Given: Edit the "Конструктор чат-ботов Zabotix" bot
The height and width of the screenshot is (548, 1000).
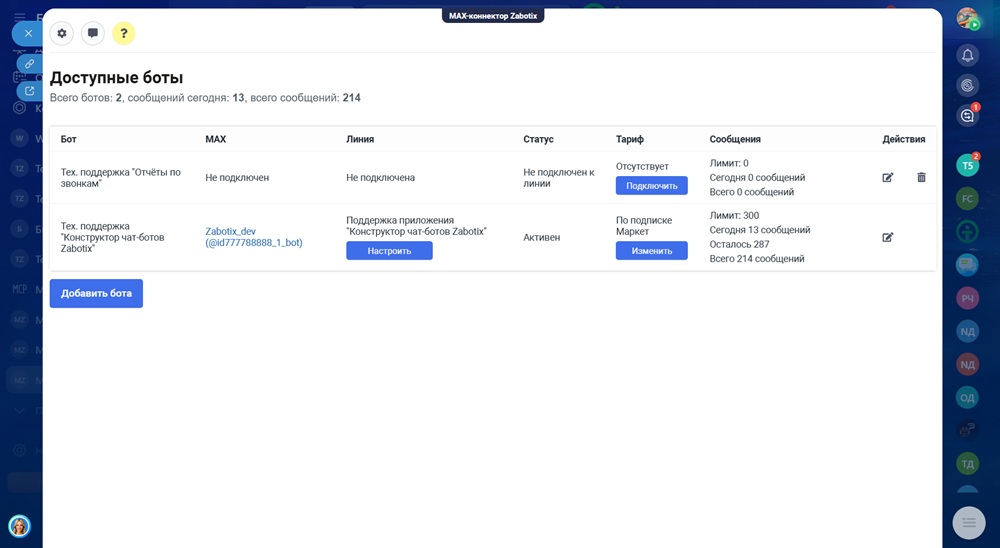Looking at the screenshot, I should pos(888,237).
